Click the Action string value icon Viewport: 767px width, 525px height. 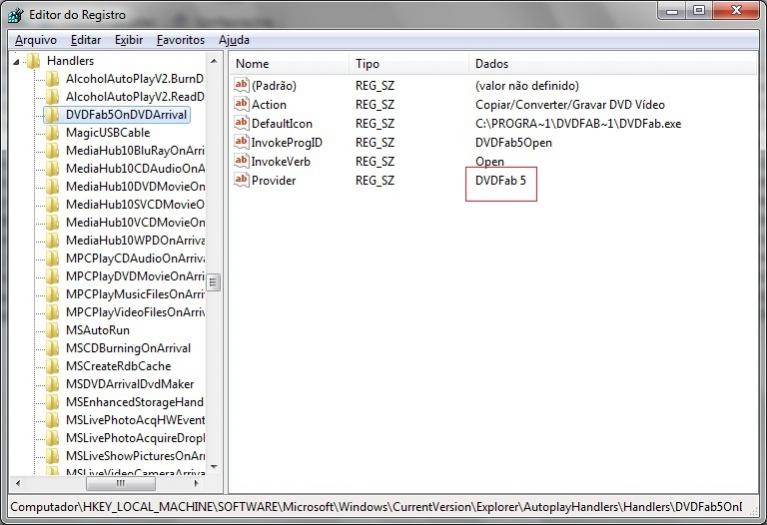click(241, 104)
